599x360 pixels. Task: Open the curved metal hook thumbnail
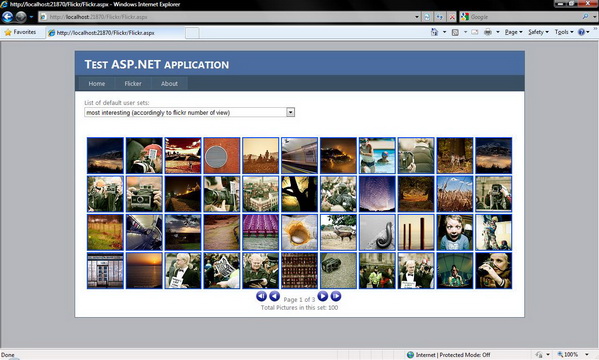(377, 232)
